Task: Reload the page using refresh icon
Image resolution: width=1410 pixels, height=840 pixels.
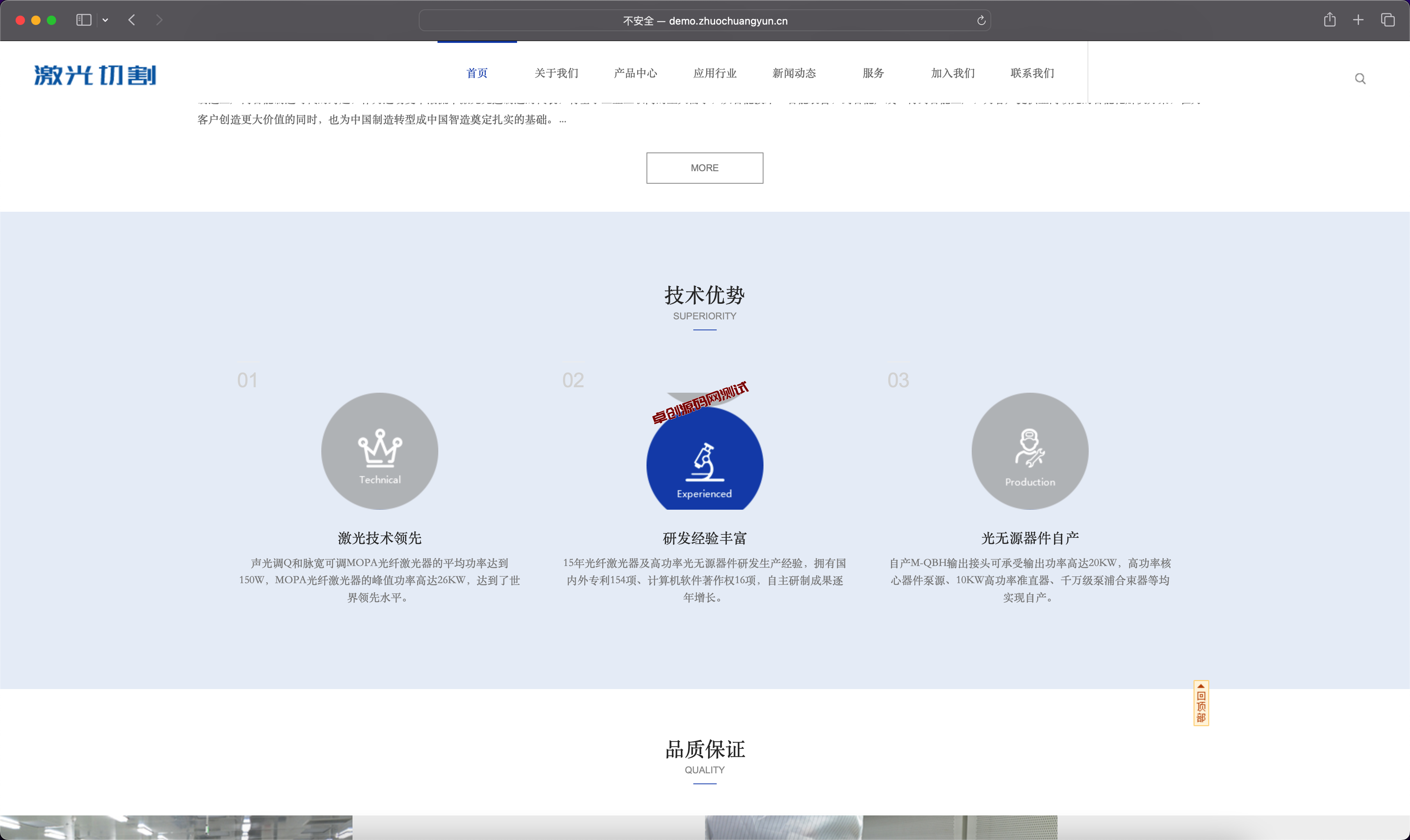Action: click(x=981, y=20)
